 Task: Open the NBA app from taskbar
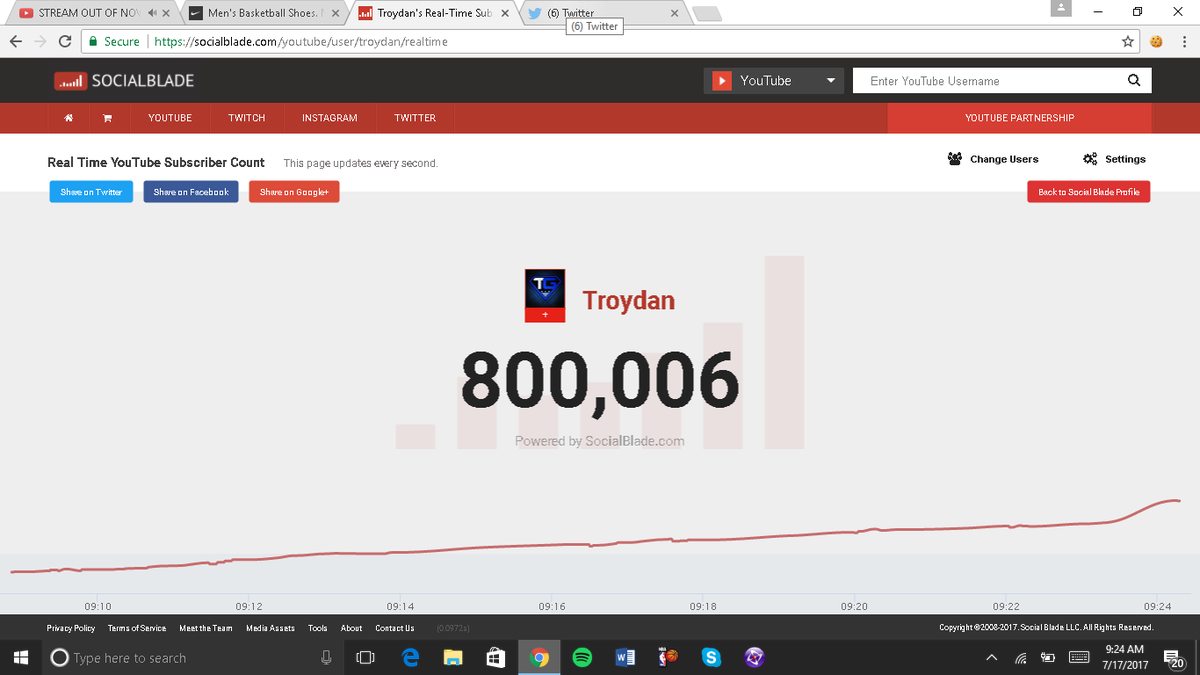click(x=668, y=657)
